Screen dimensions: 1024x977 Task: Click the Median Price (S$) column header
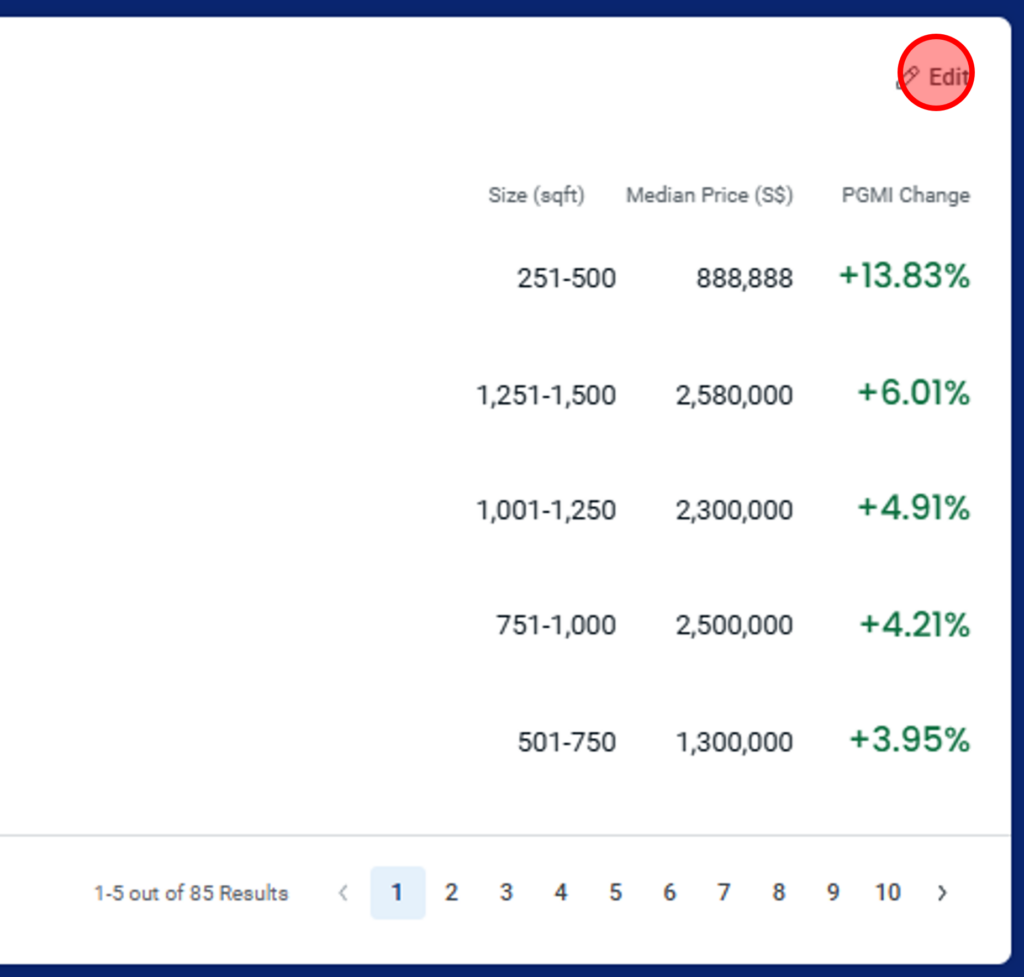709,195
